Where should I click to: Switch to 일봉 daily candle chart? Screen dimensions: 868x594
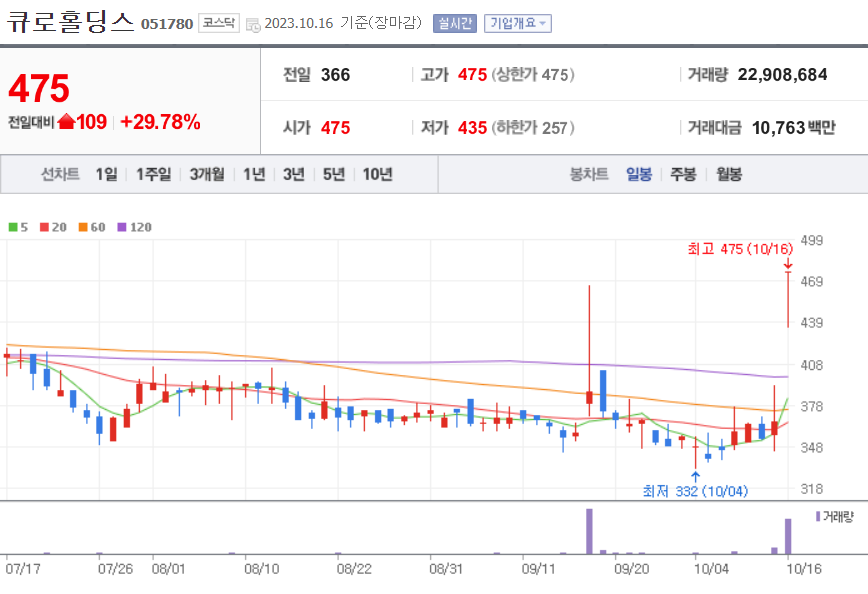click(639, 174)
